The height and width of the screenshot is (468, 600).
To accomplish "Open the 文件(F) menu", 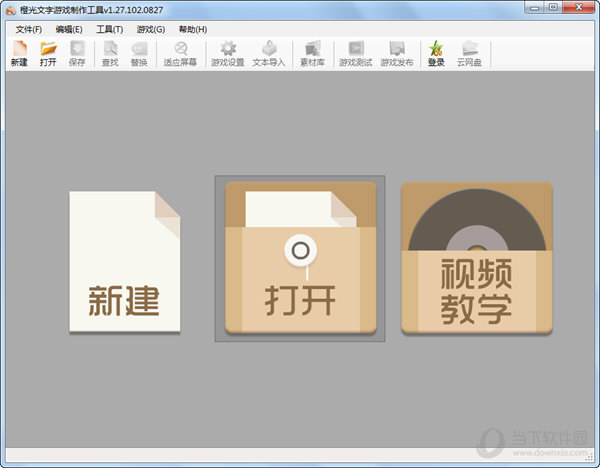I will tap(29, 29).
